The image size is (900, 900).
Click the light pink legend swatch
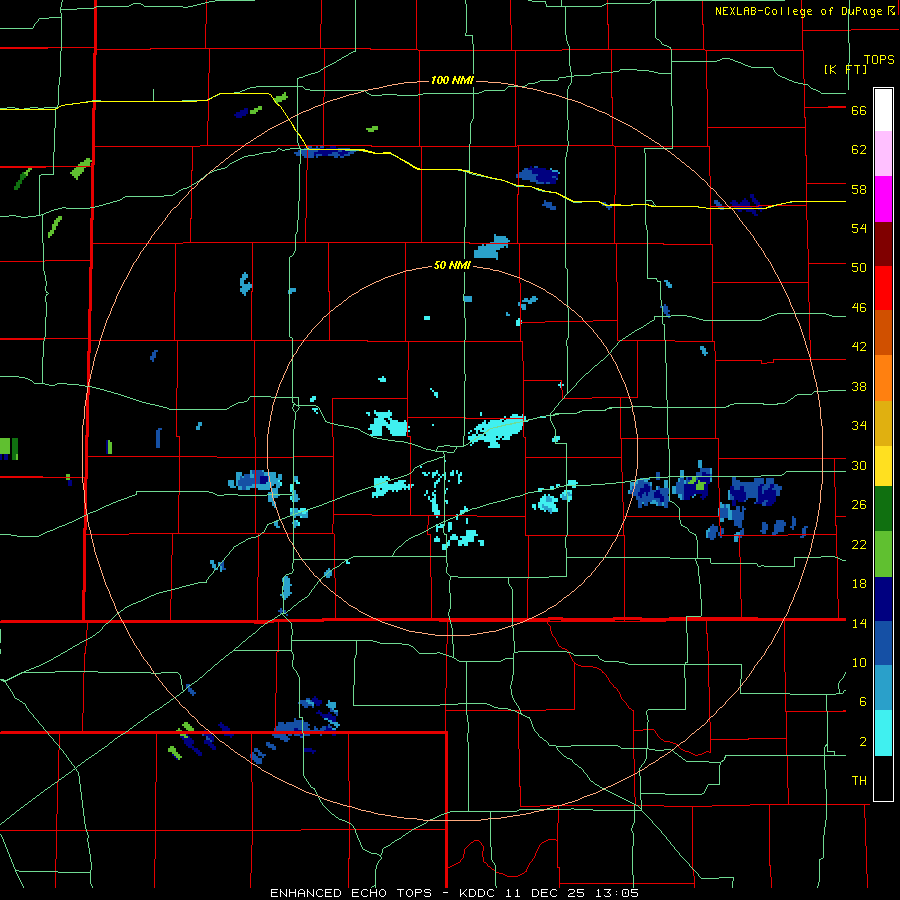click(x=883, y=153)
